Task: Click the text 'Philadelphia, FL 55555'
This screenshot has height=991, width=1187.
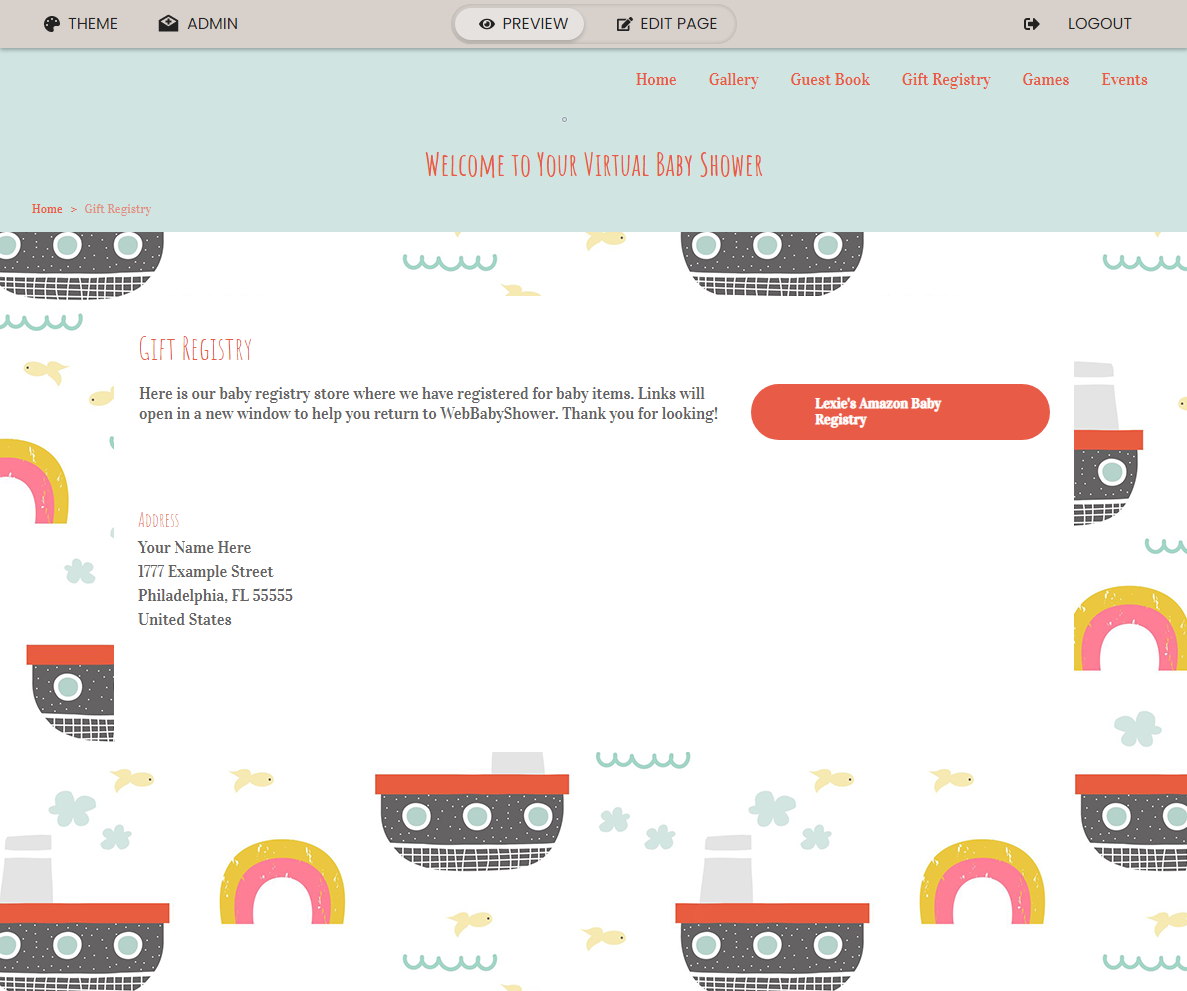Action: click(x=215, y=596)
